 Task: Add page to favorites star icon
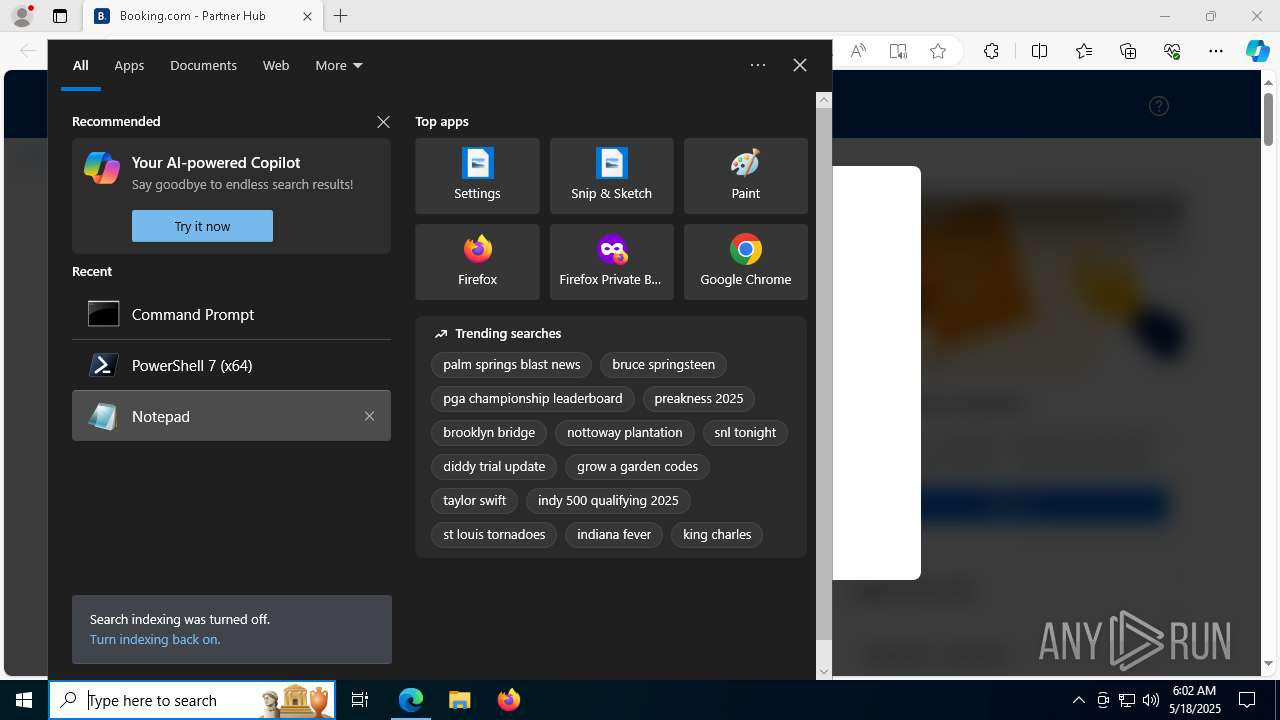tap(938, 51)
